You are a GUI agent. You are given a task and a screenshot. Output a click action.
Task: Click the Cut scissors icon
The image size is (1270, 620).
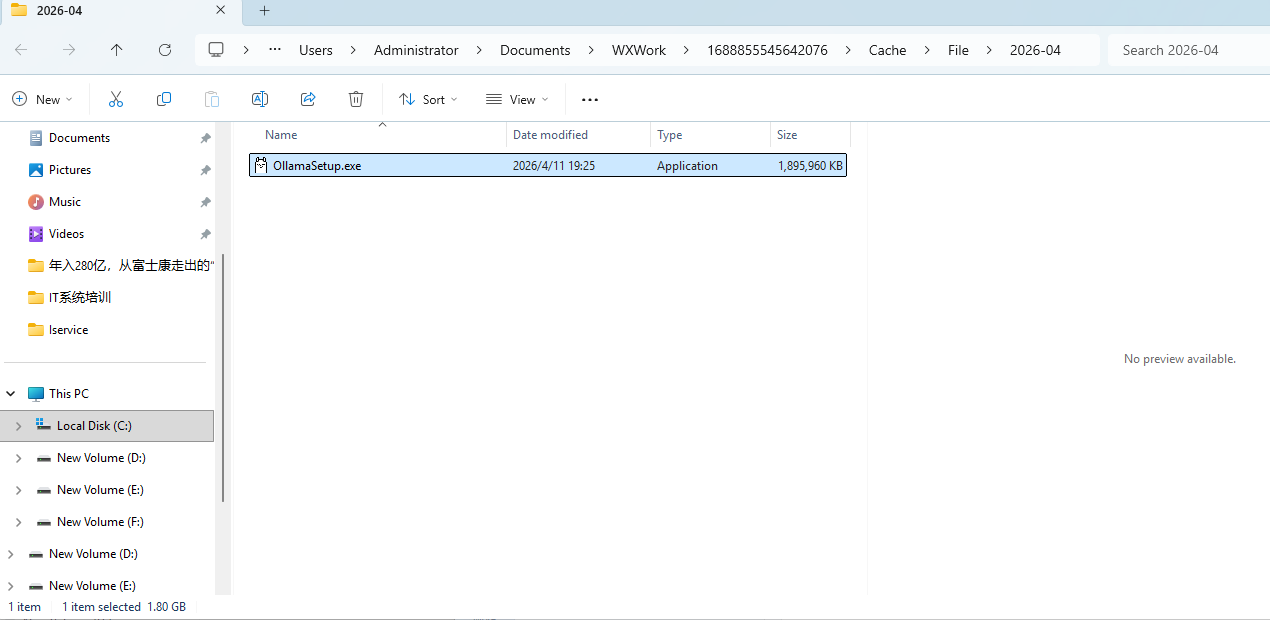116,99
